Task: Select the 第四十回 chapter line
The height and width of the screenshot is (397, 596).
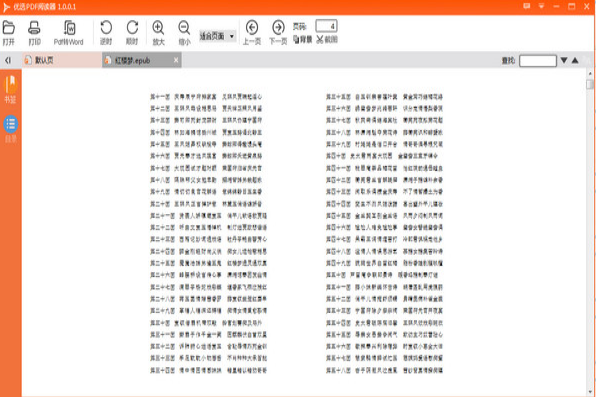Action: tap(382, 156)
